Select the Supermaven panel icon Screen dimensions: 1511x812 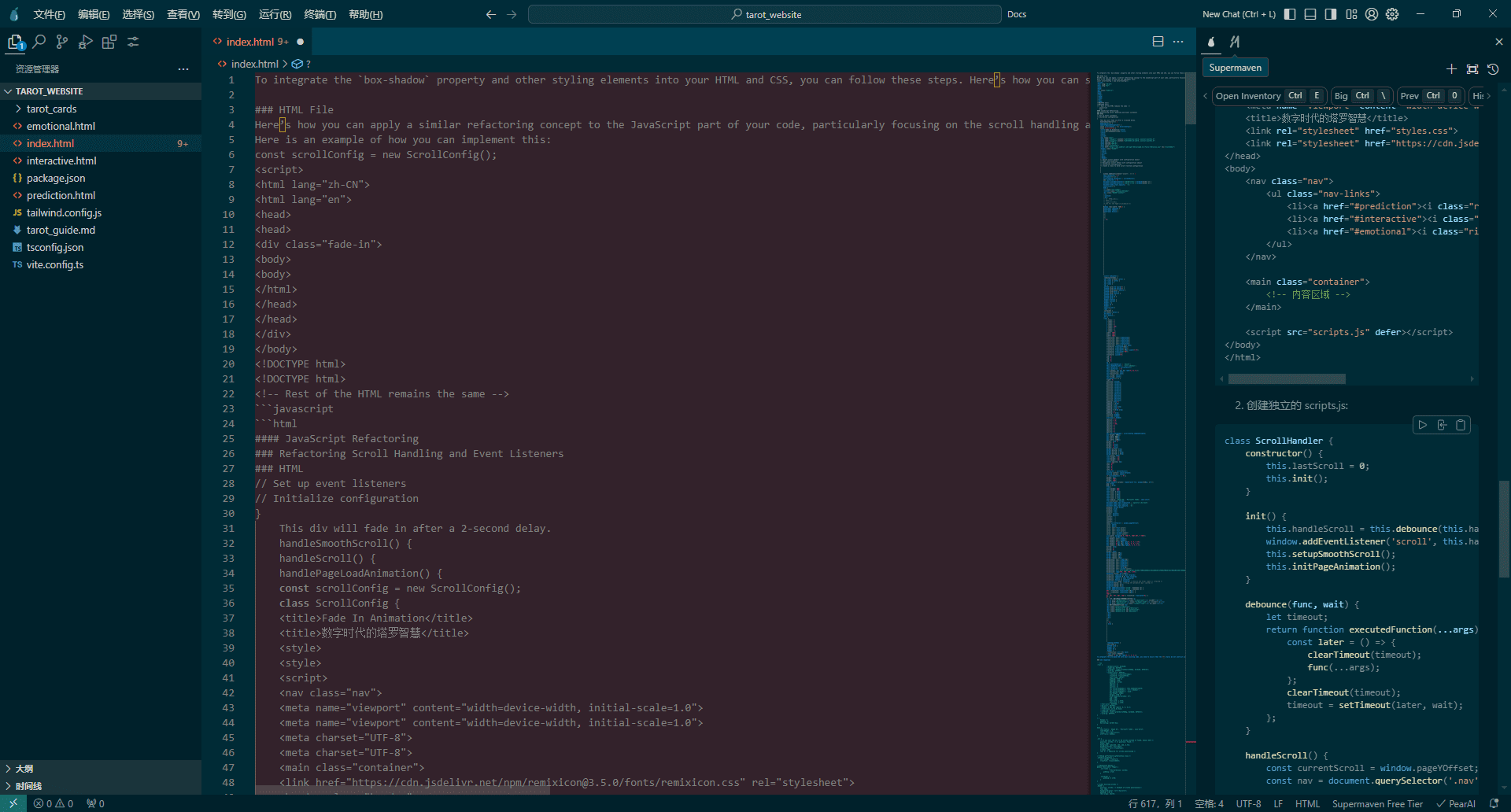[x=1235, y=42]
